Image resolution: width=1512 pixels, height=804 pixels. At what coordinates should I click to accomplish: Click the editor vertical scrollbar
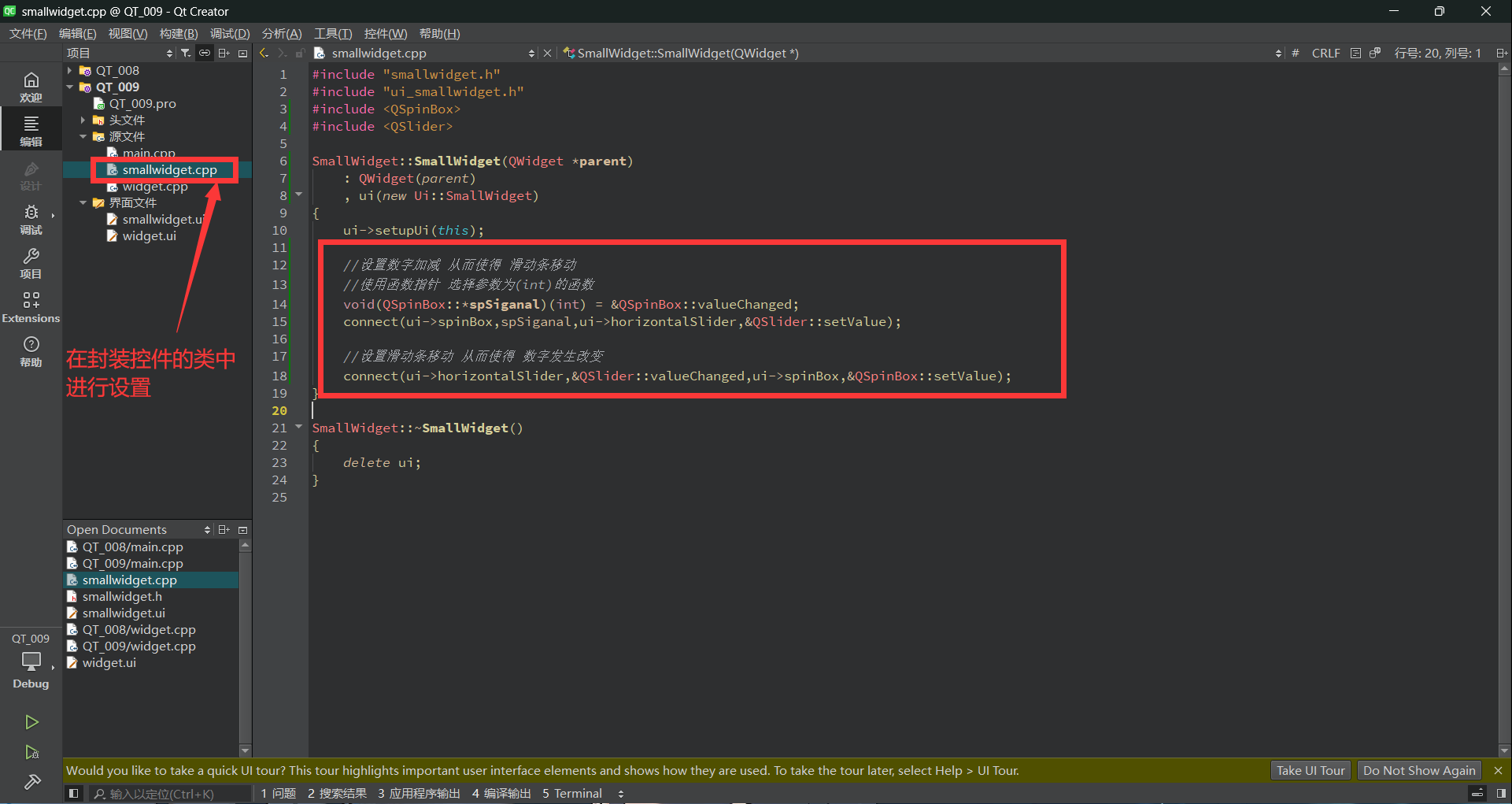(1504, 394)
